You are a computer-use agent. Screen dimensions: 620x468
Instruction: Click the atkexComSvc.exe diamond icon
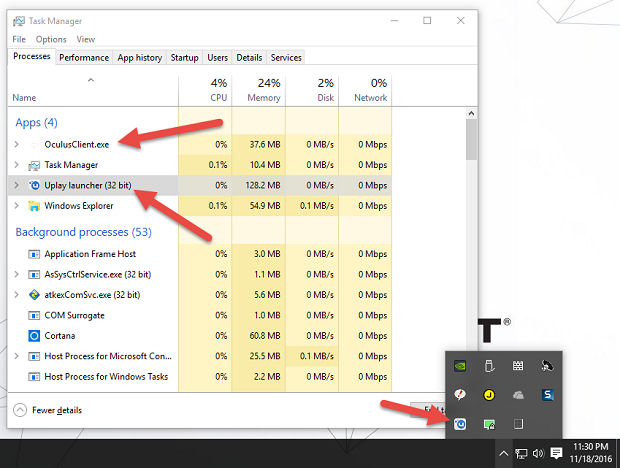click(34, 295)
